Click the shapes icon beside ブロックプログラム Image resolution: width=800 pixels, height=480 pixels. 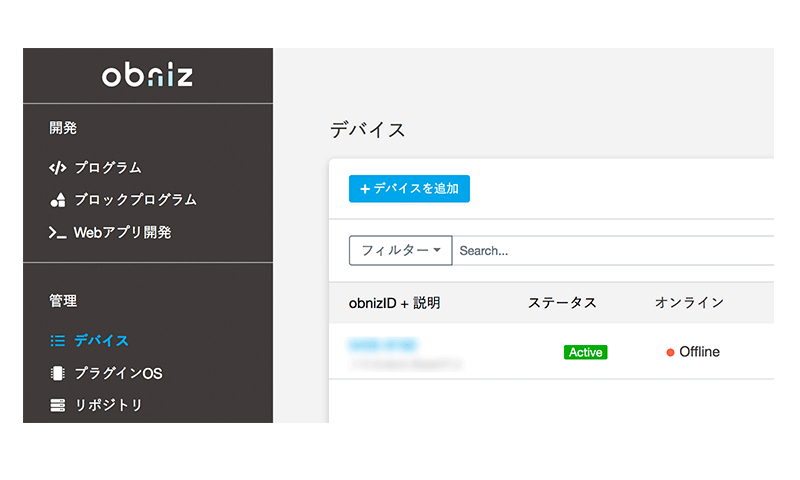pyautogui.click(x=58, y=200)
